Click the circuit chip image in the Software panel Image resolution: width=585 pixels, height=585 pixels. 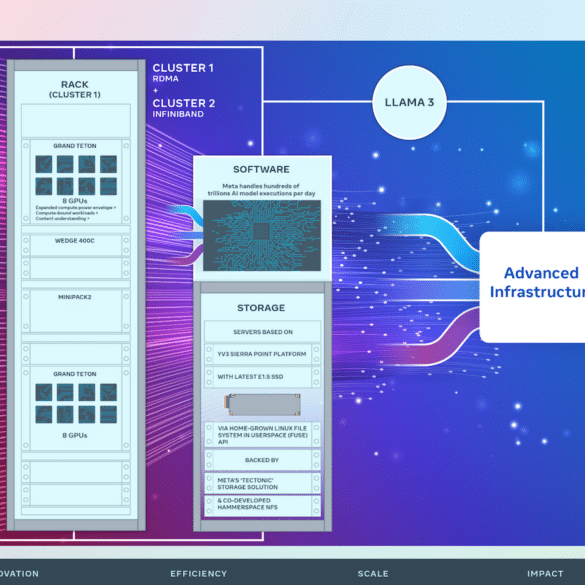coord(262,235)
